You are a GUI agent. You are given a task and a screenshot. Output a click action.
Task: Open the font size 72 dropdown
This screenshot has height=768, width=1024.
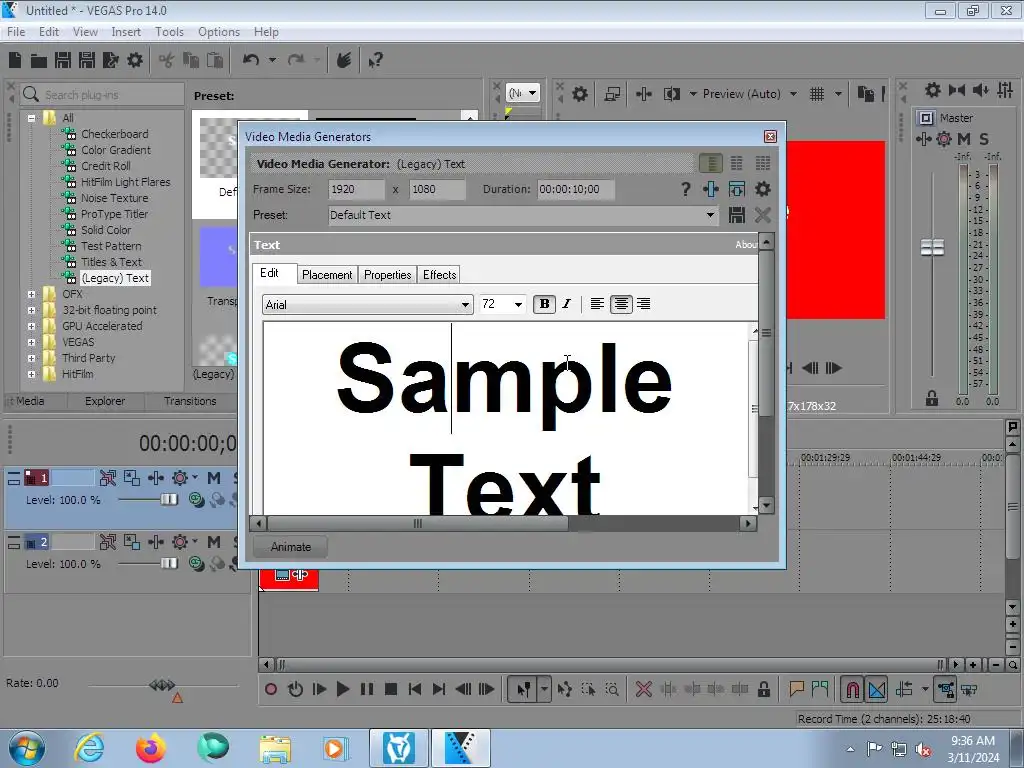click(518, 304)
